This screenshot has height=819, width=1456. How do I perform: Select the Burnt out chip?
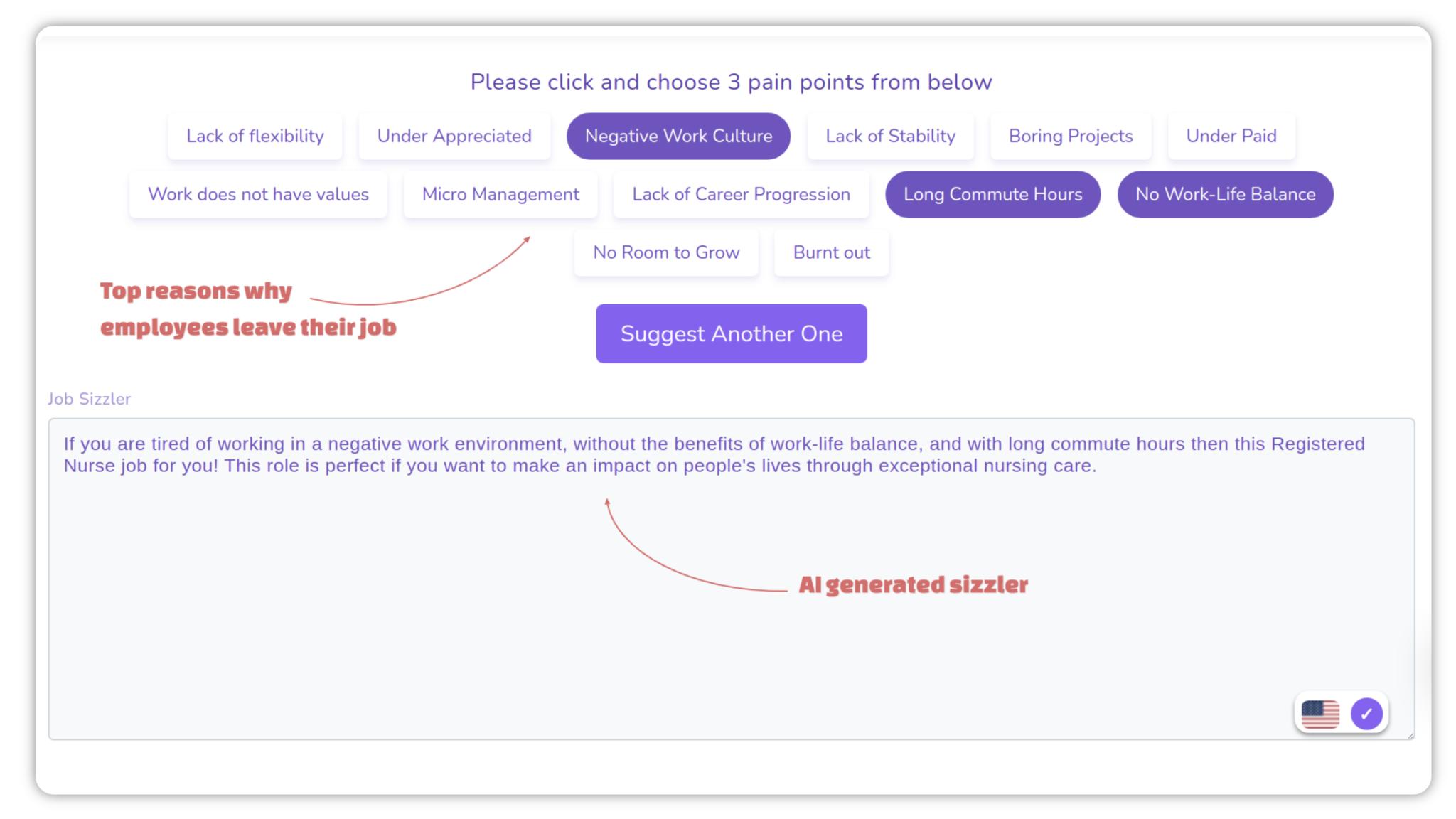[831, 252]
